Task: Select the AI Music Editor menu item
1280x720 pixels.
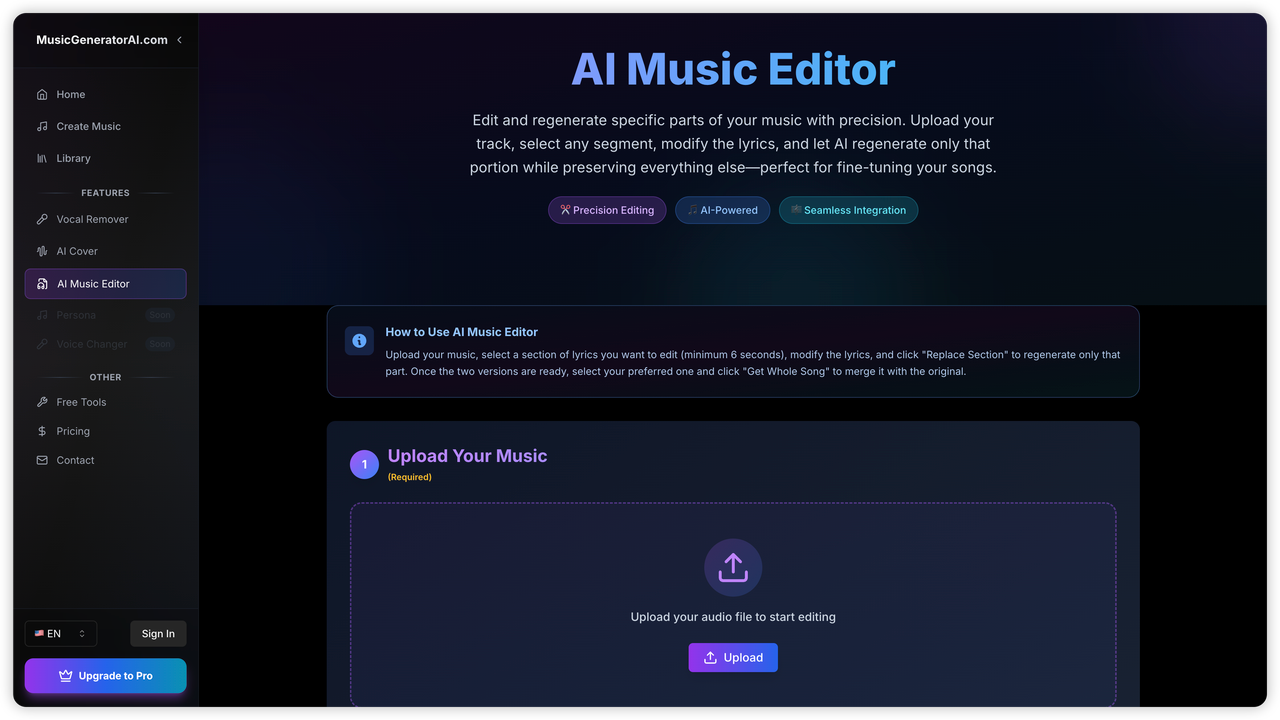Action: coord(106,284)
